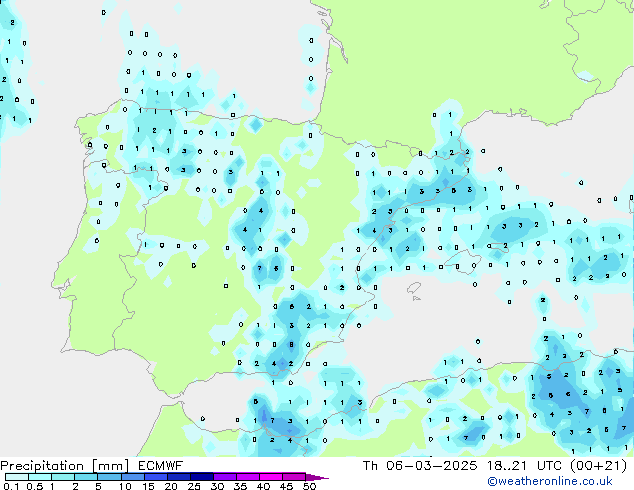Viewport: 634px width, 490px height.
Task: Click the "25" legend scale label
Action: click(194, 486)
